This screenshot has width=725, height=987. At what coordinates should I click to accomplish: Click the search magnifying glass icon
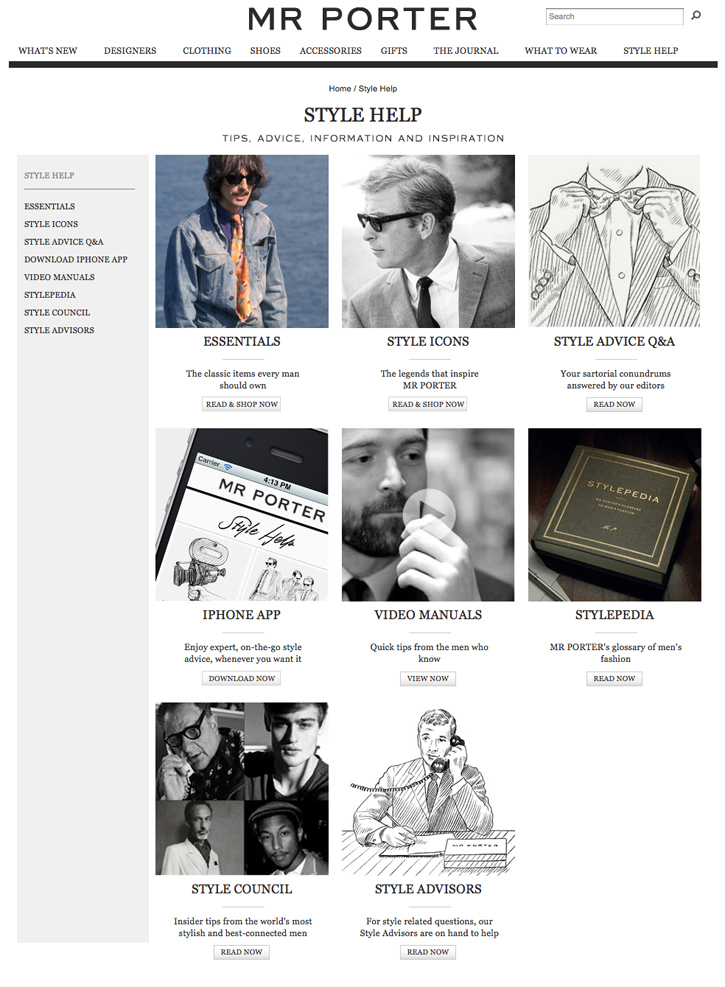[695, 16]
